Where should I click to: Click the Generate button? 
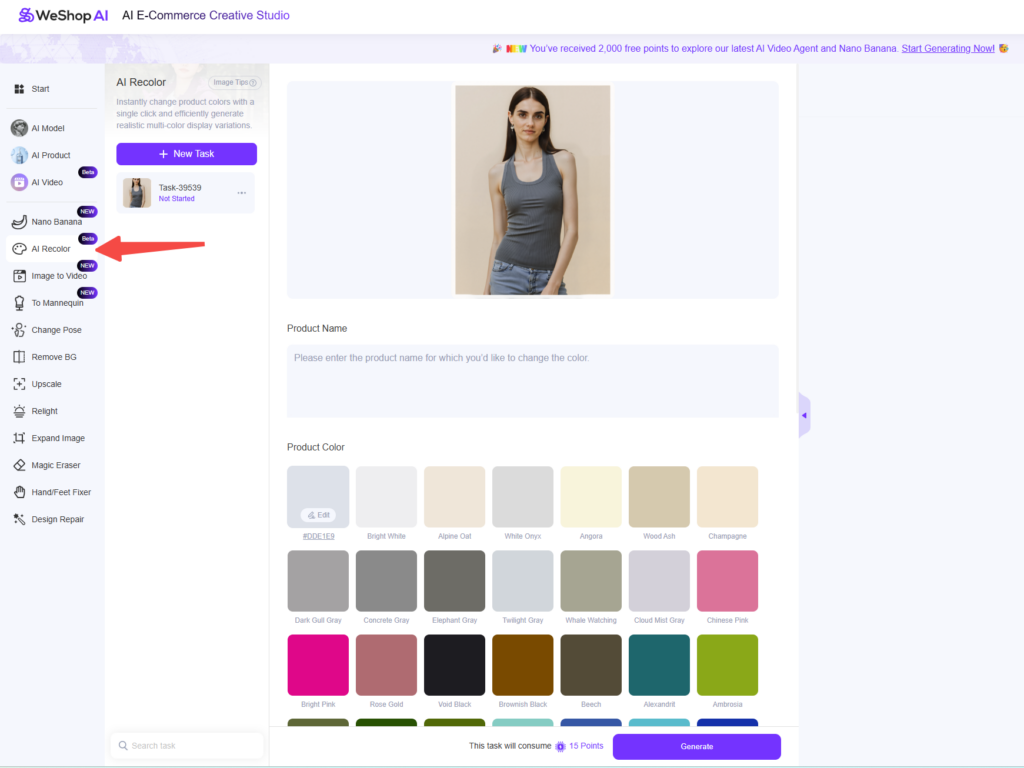click(696, 746)
